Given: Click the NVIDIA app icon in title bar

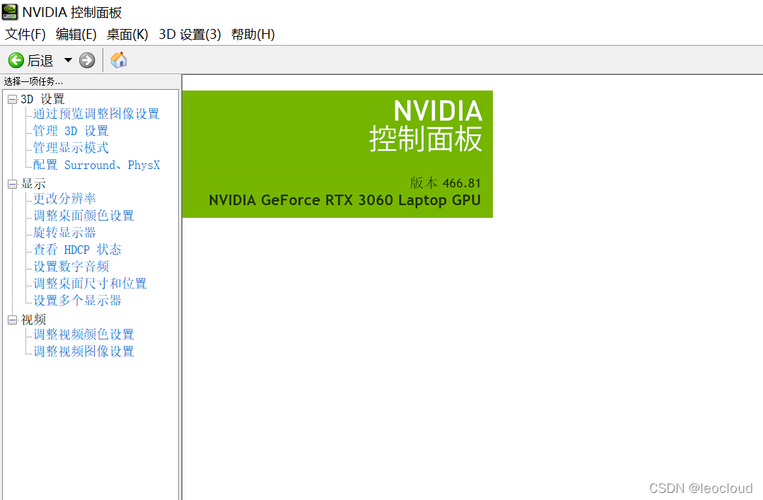Looking at the screenshot, I should tap(10, 12).
